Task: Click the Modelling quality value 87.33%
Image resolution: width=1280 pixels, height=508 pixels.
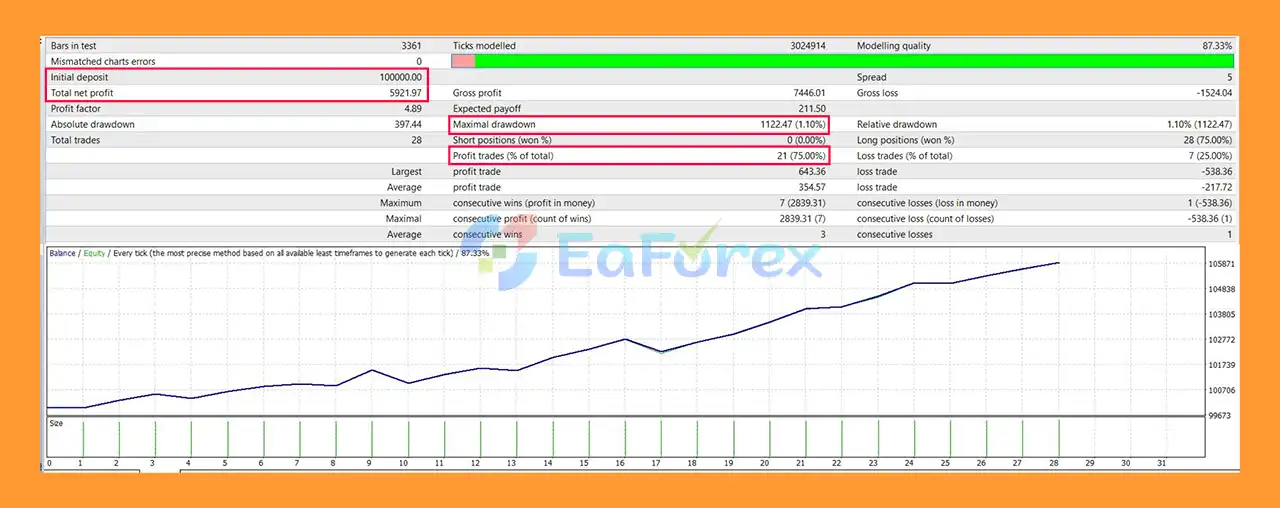Action: 1216,46
